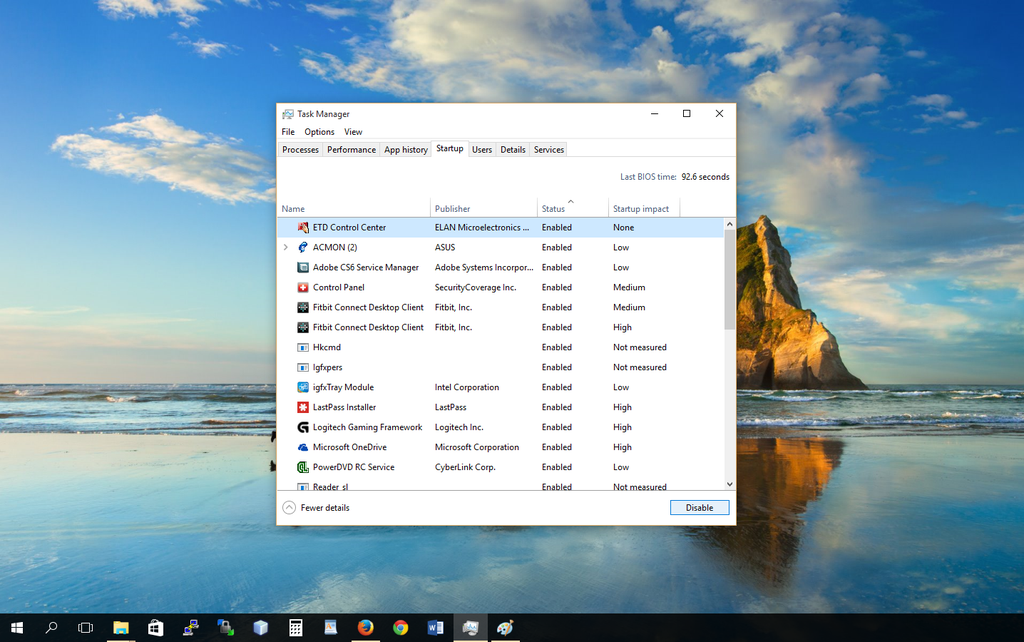The image size is (1024, 642).
Task: Click the Microsoft OneDrive cloud icon
Action: 303,447
